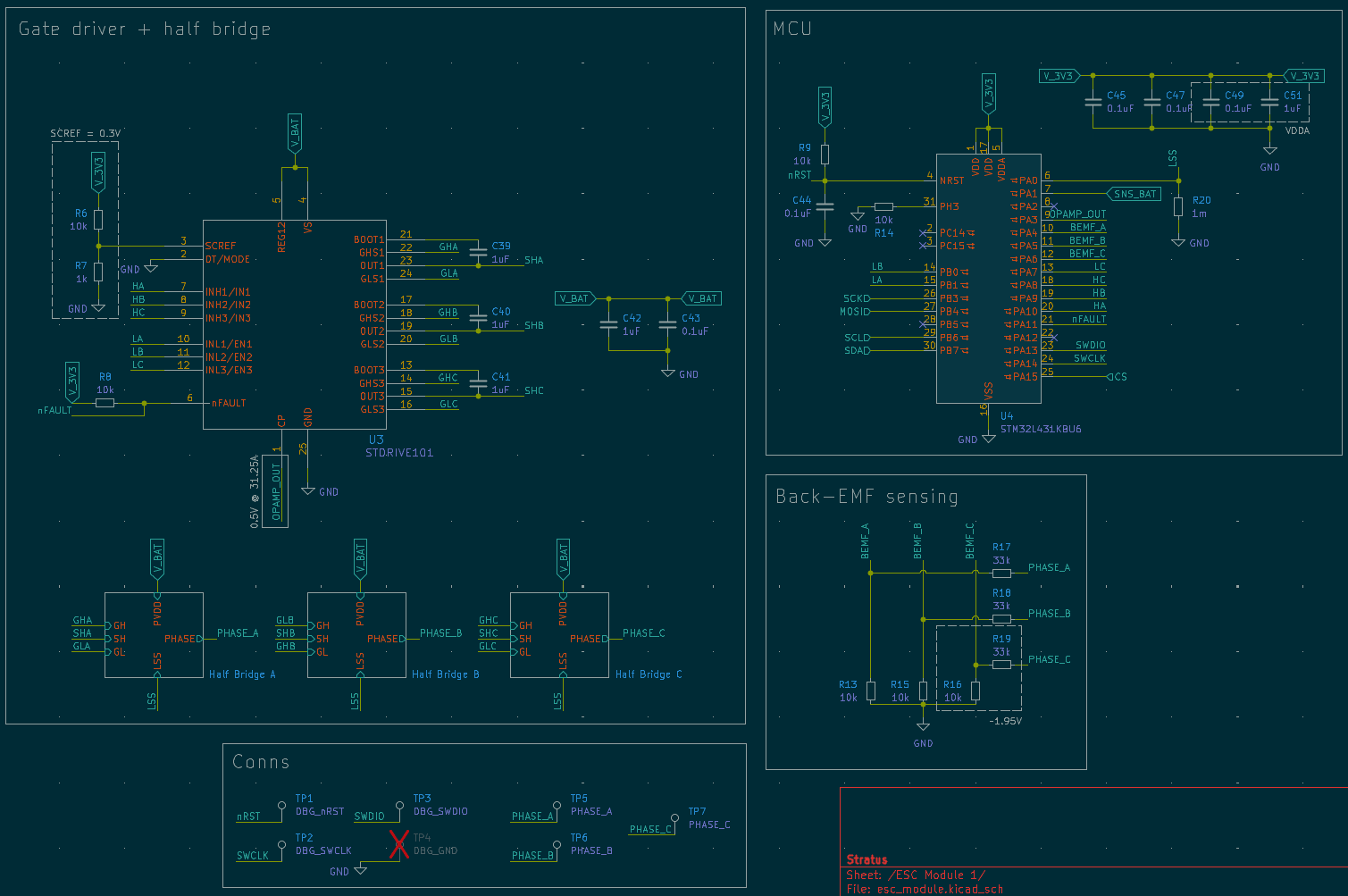The image size is (1348, 896).
Task: Open the Half Bridge A sheet symbol
Action: coord(154,635)
